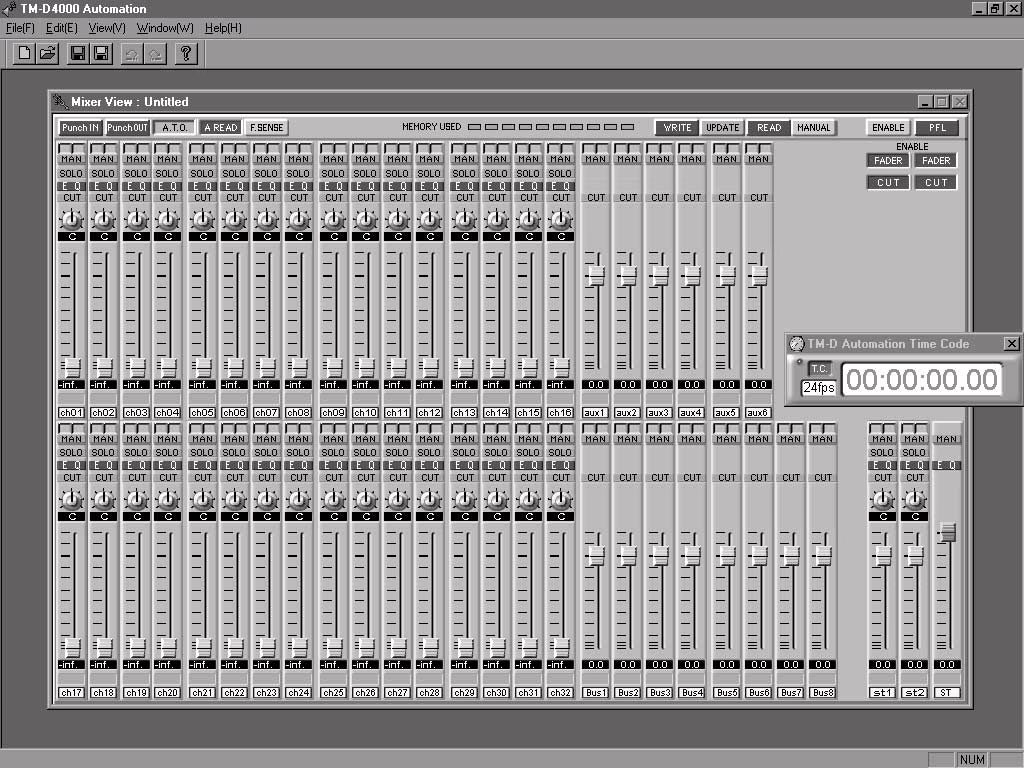This screenshot has width=1024, height=768.
Task: Open the File menu
Action: point(20,28)
